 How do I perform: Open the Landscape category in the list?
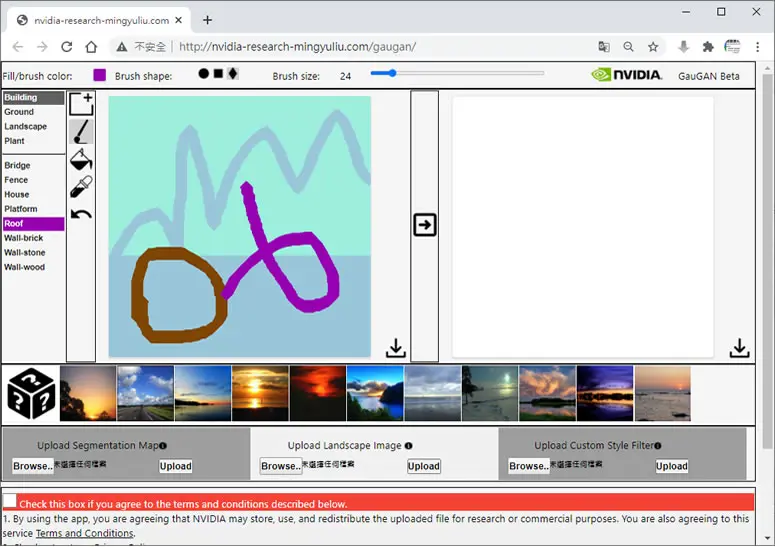click(x=26, y=126)
